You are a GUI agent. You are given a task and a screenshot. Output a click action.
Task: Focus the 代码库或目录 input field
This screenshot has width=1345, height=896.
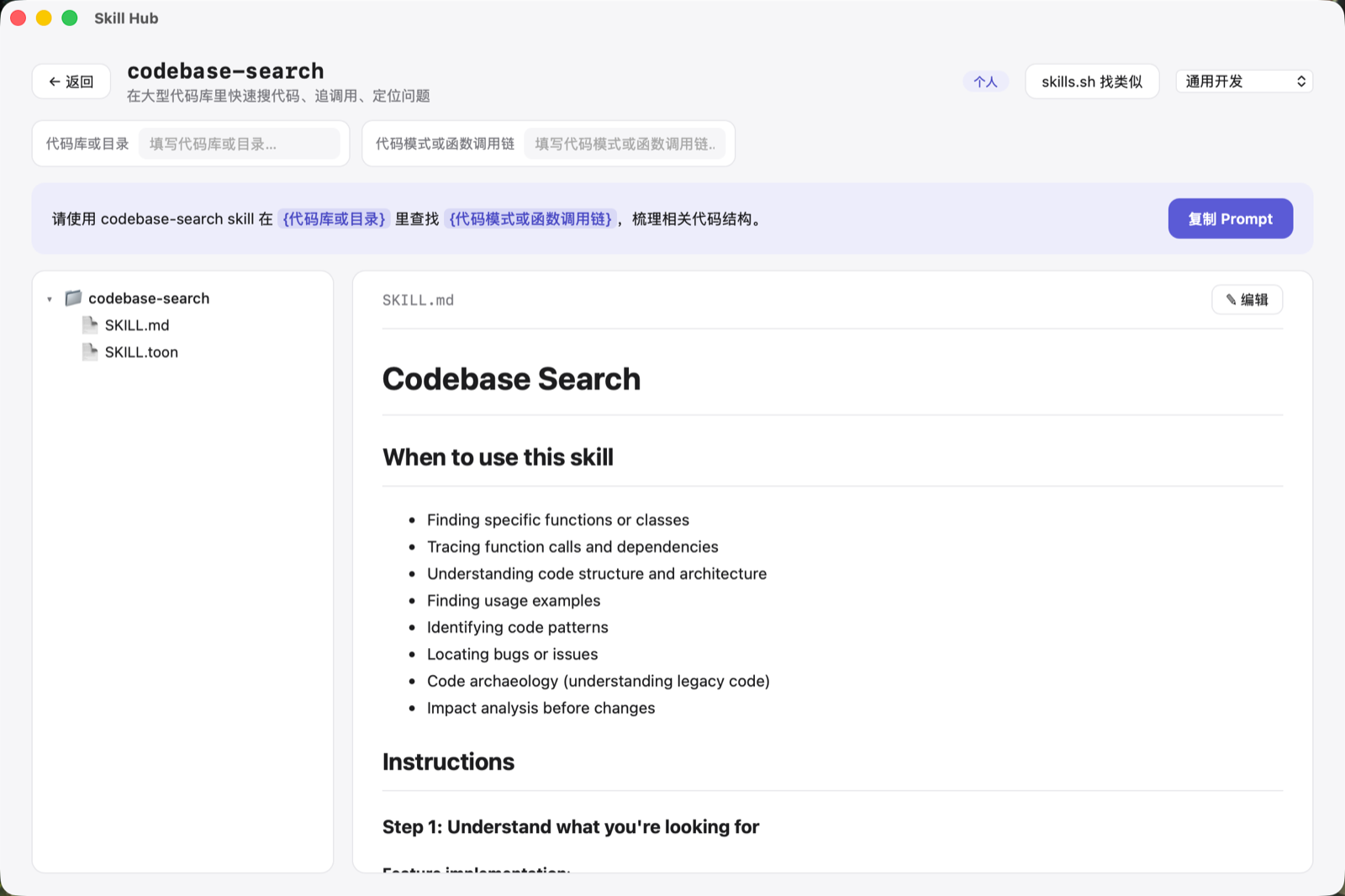click(240, 144)
